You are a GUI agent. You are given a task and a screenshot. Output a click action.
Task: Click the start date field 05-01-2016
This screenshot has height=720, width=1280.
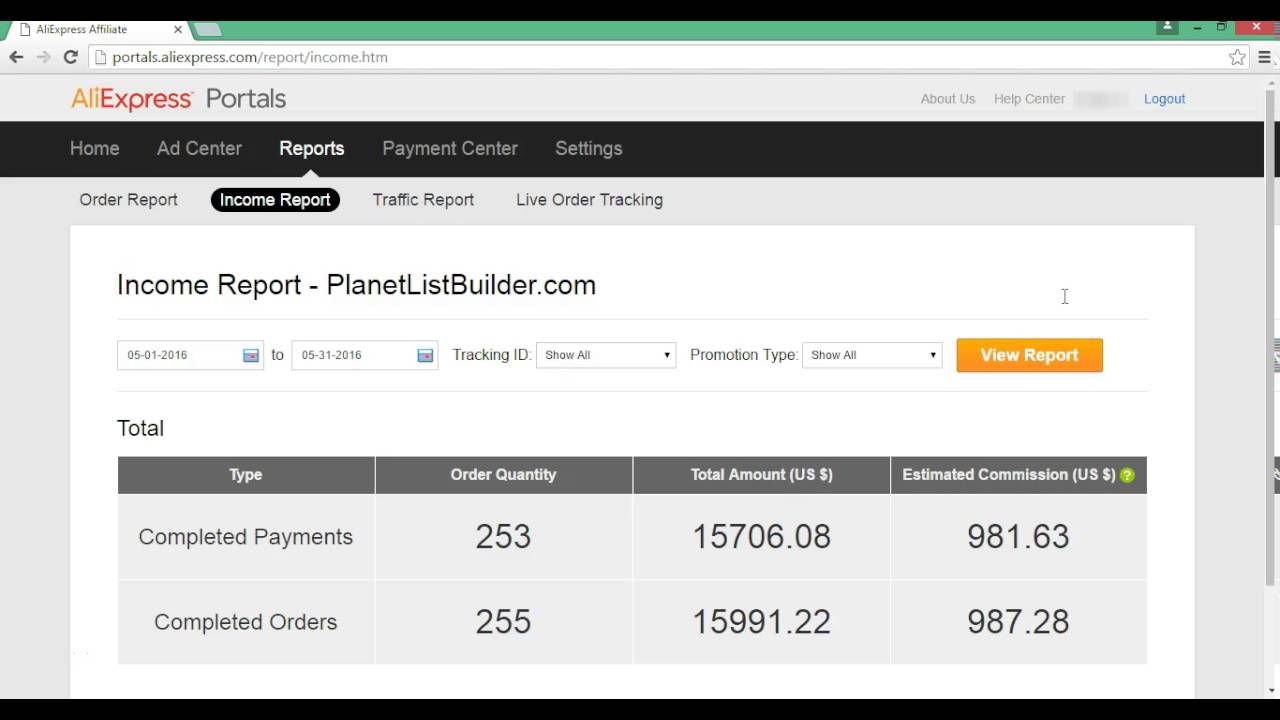click(x=190, y=355)
